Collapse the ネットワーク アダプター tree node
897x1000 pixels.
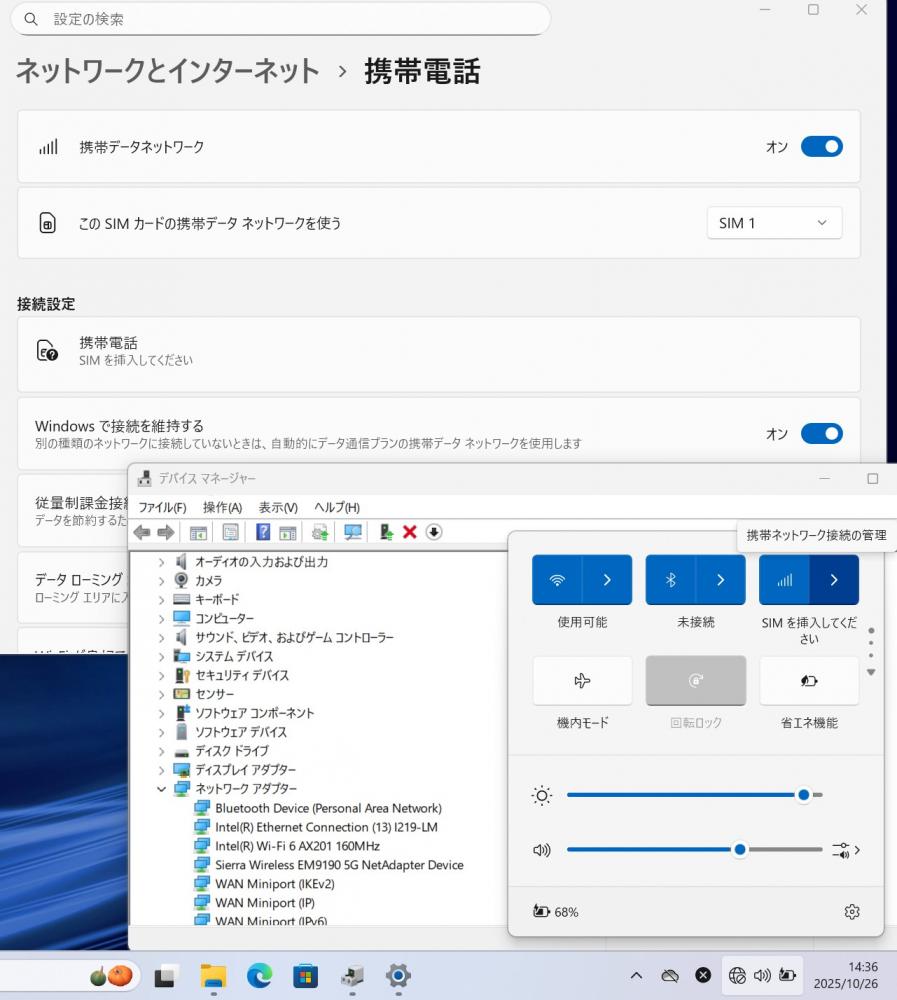(162, 789)
